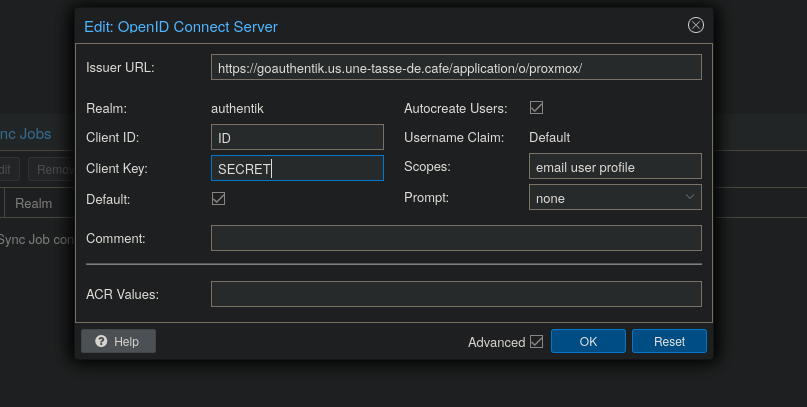The image size is (807, 407).
Task: Click the Client Key label
Action: click(117, 168)
